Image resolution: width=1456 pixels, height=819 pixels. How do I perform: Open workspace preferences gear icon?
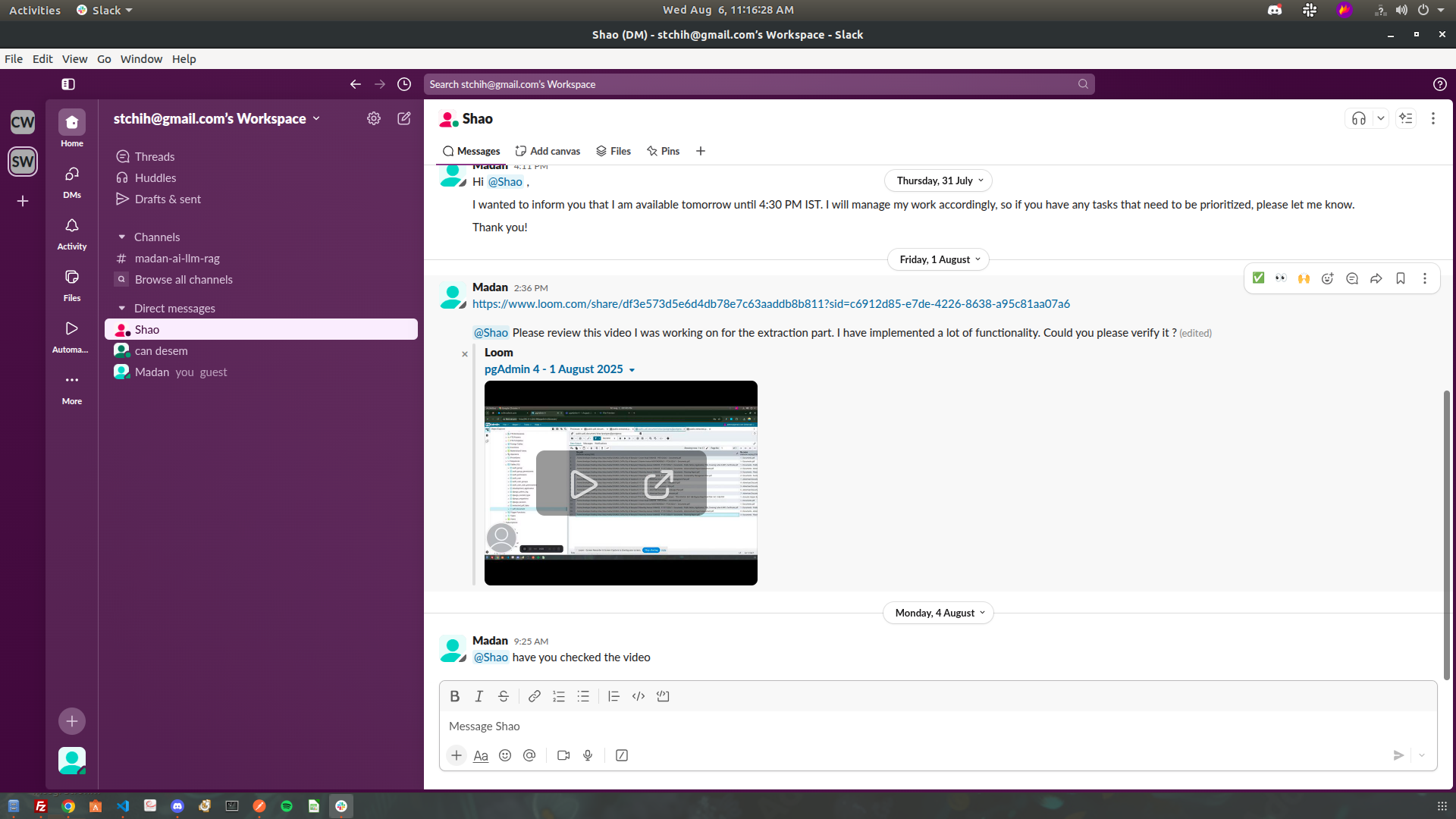(x=374, y=118)
